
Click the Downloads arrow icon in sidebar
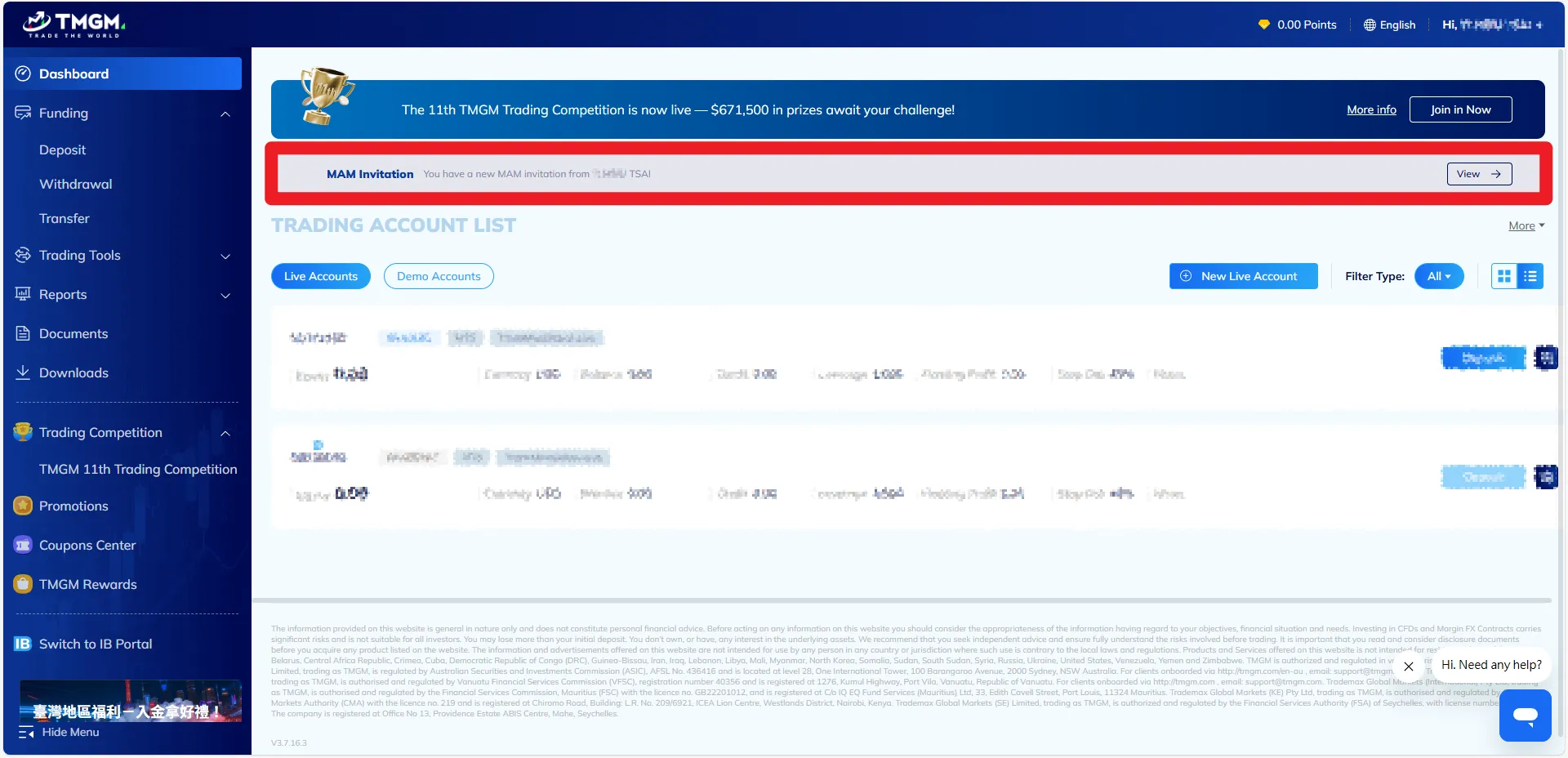pyautogui.click(x=23, y=372)
